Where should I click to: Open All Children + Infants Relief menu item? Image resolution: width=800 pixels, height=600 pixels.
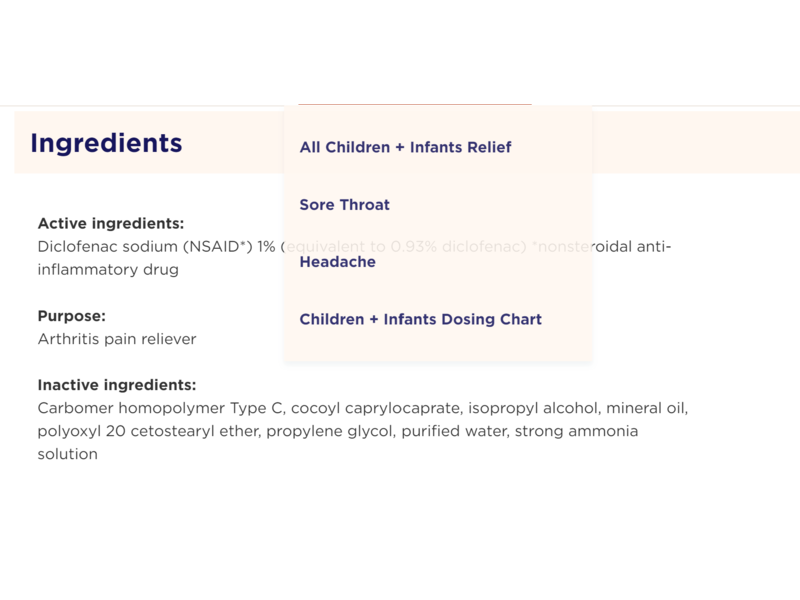click(x=405, y=147)
